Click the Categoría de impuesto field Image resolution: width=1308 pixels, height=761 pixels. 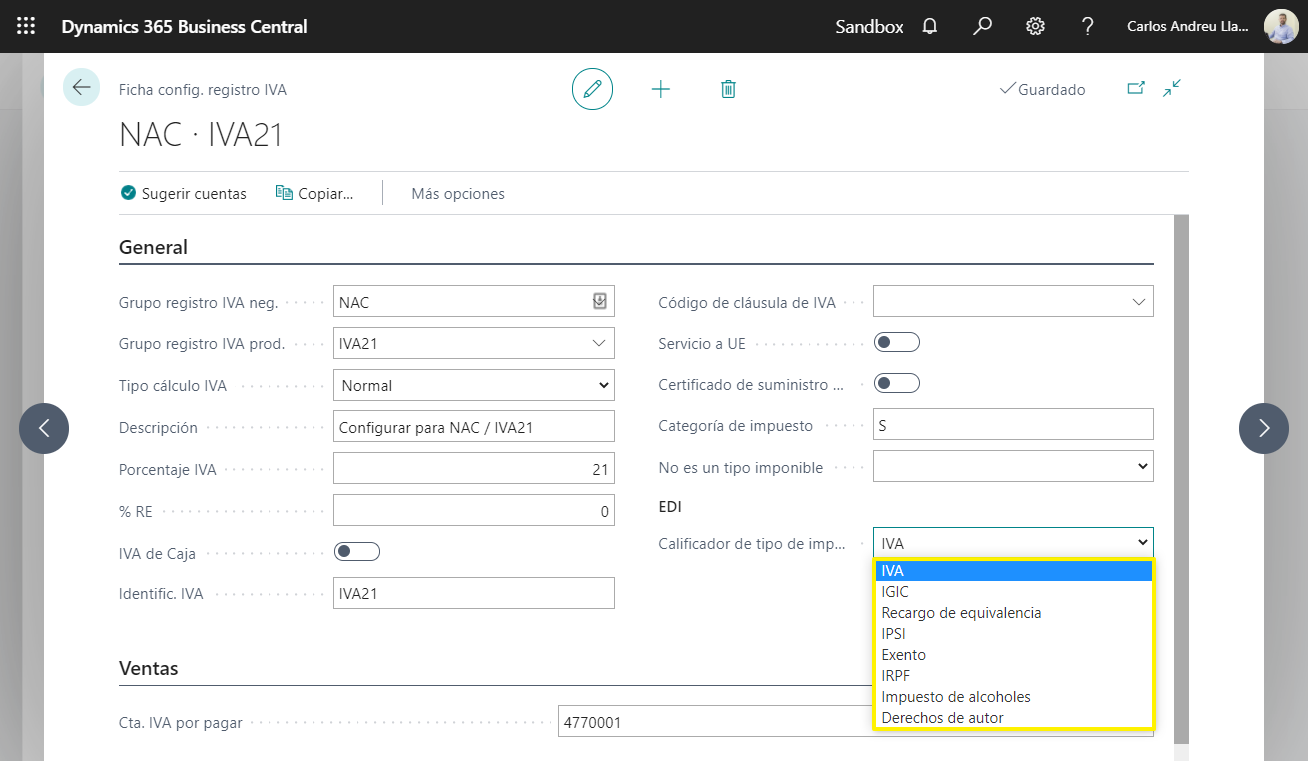tap(1013, 424)
